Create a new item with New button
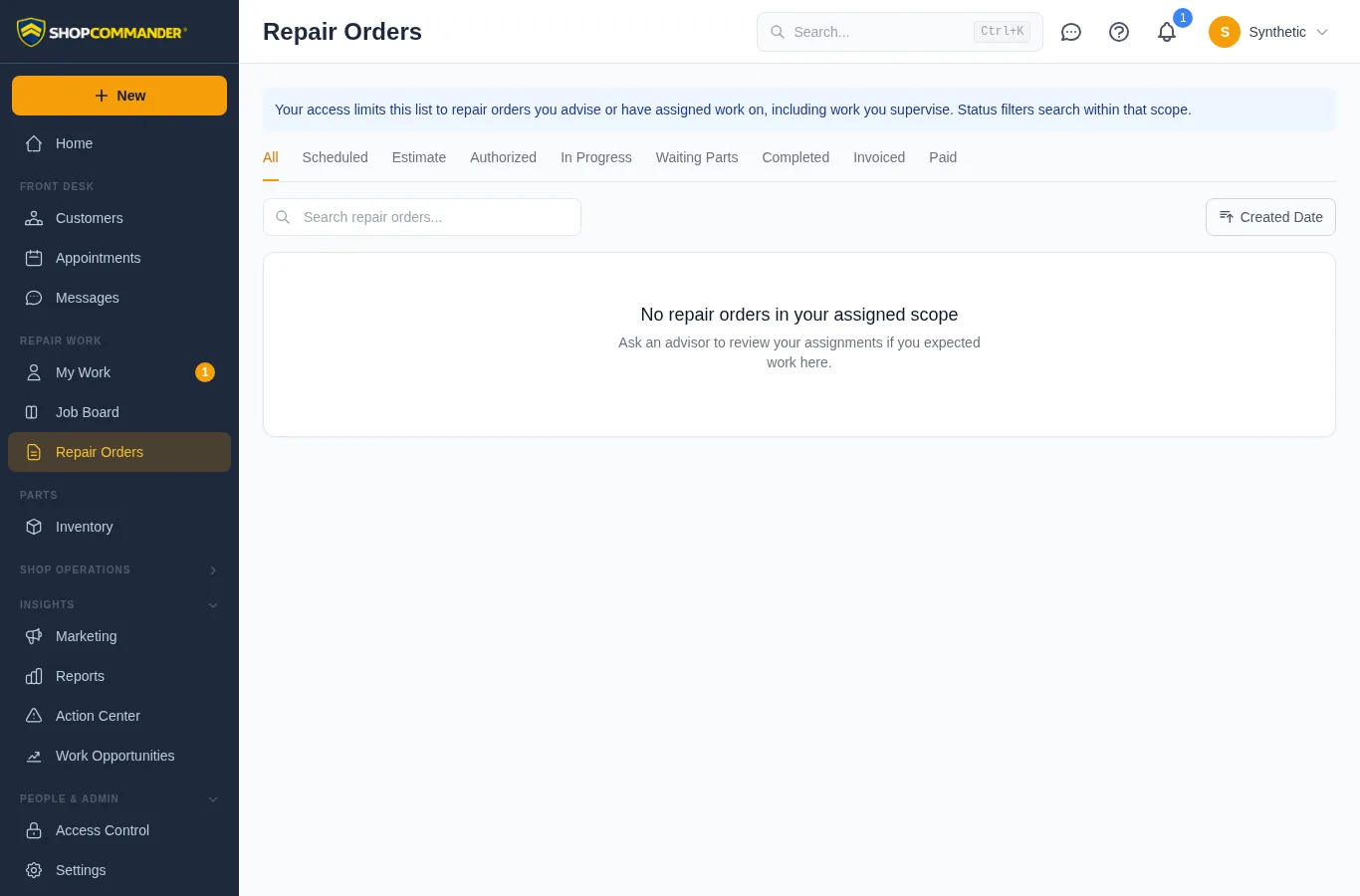 tap(119, 96)
